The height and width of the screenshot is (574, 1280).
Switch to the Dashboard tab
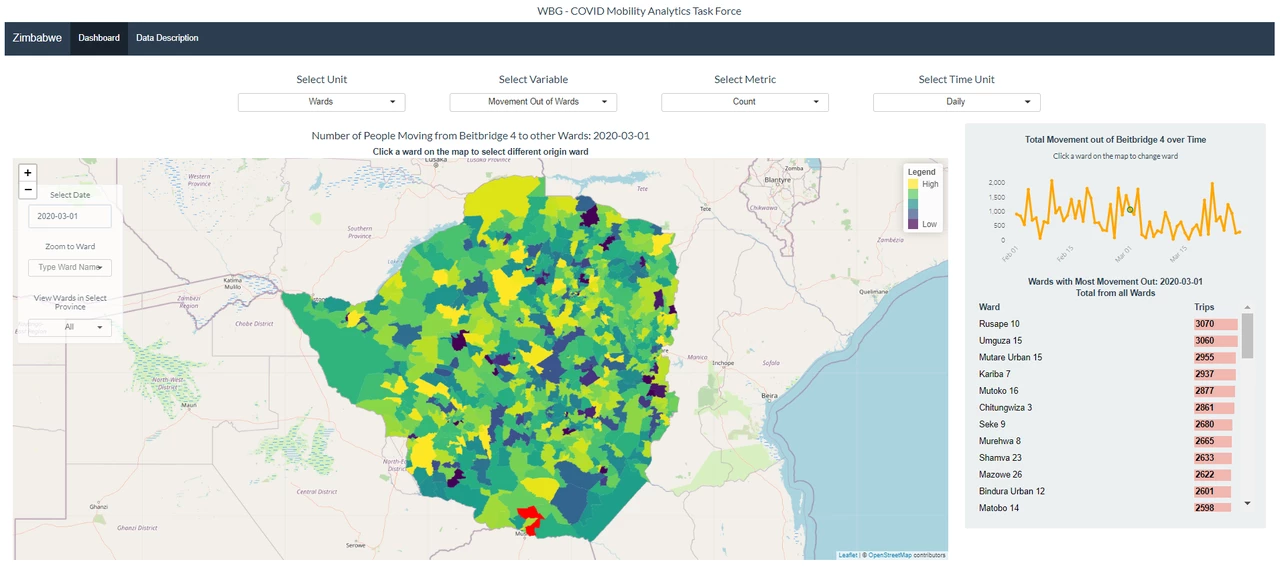99,38
